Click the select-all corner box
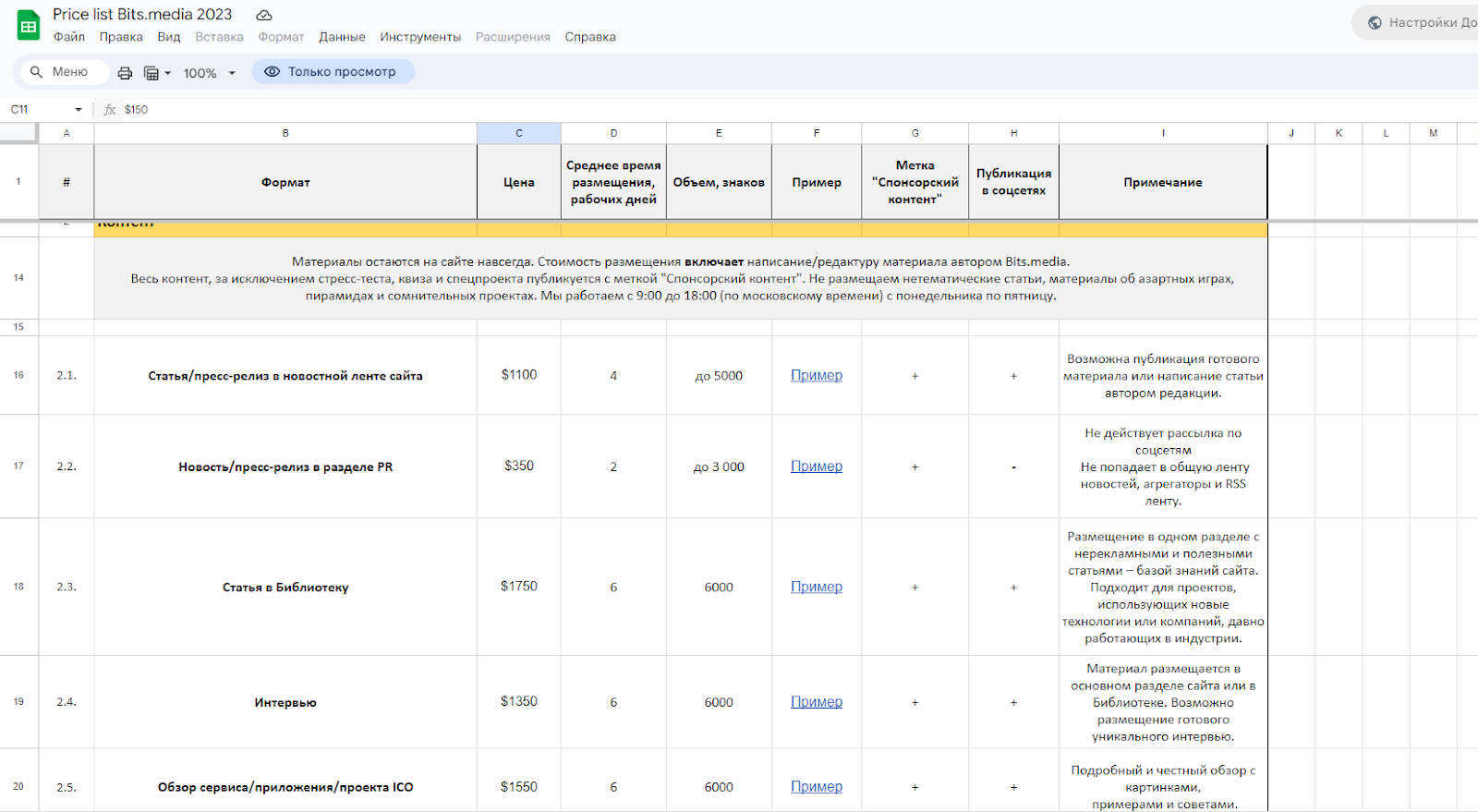Viewport: 1478px width, 812px height. click(x=18, y=133)
